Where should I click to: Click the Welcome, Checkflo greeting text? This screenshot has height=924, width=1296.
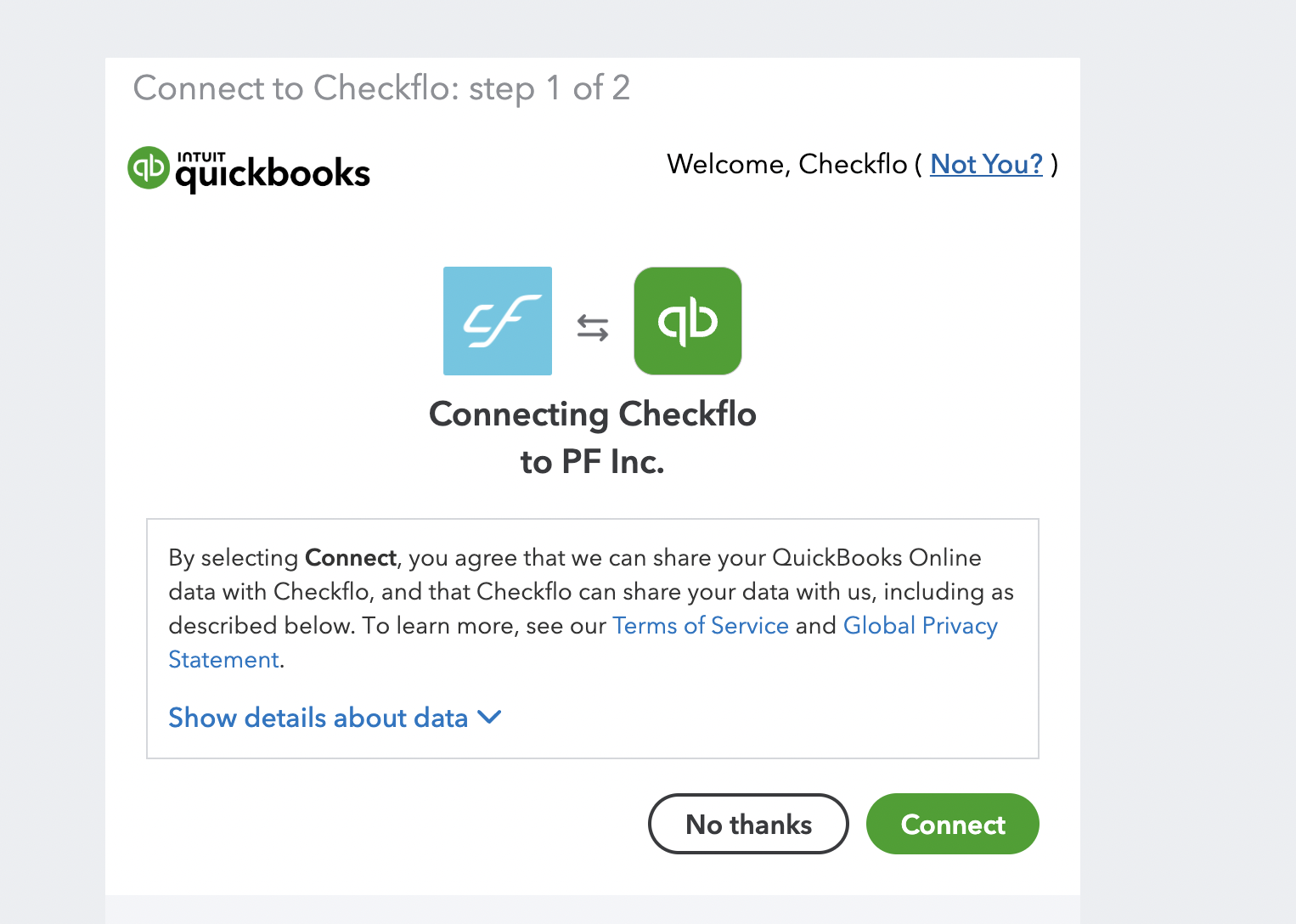[787, 164]
